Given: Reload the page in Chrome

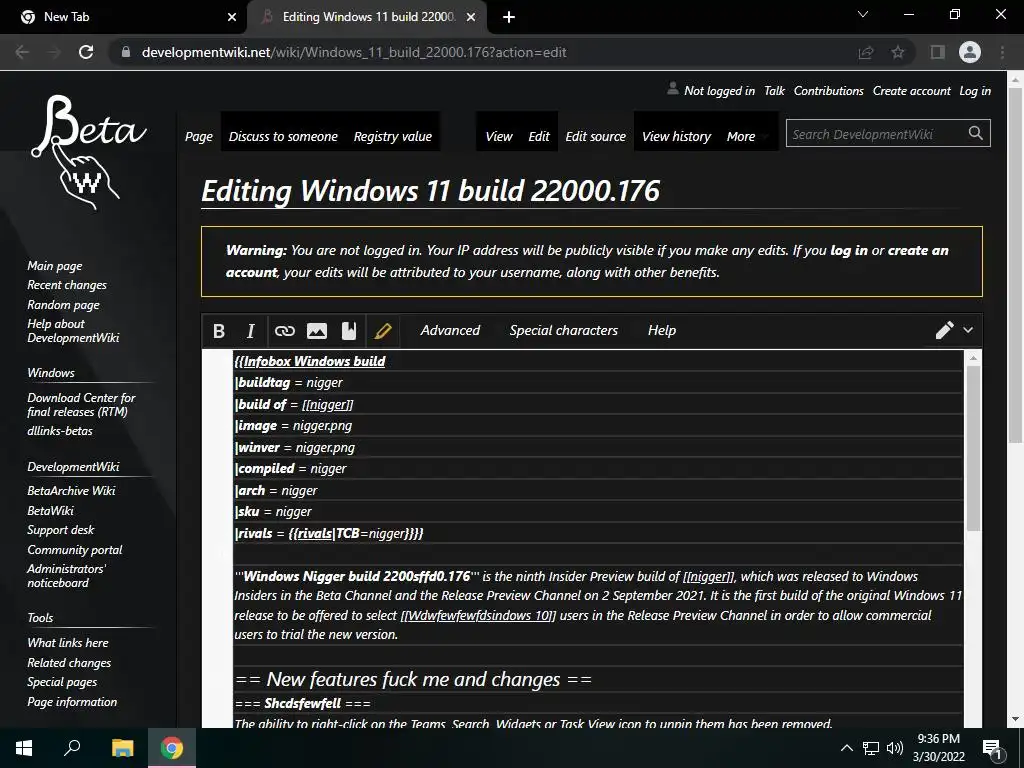Looking at the screenshot, I should (x=86, y=52).
